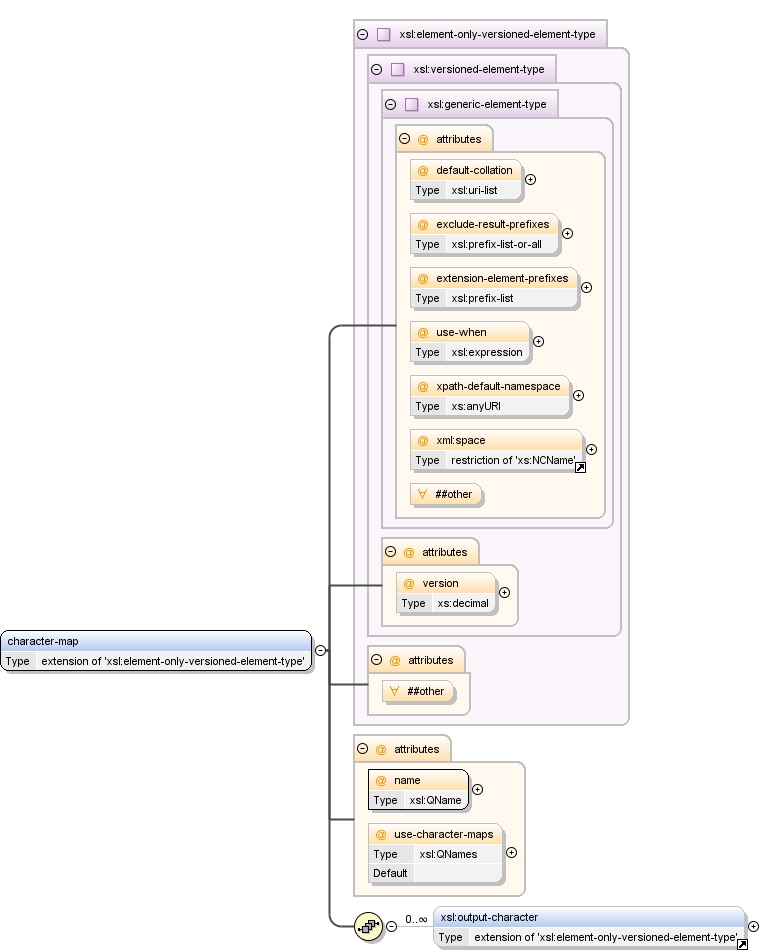This screenshot has height=952, width=766.
Task: Click the @ icon of version attribute
Action: point(409,583)
